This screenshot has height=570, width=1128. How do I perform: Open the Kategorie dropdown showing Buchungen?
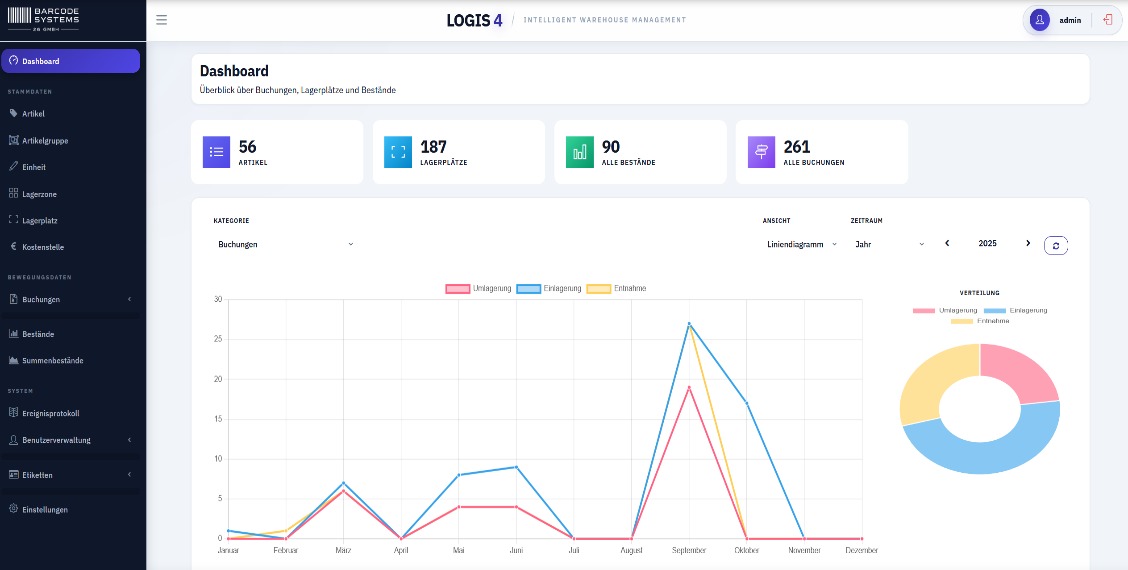286,244
